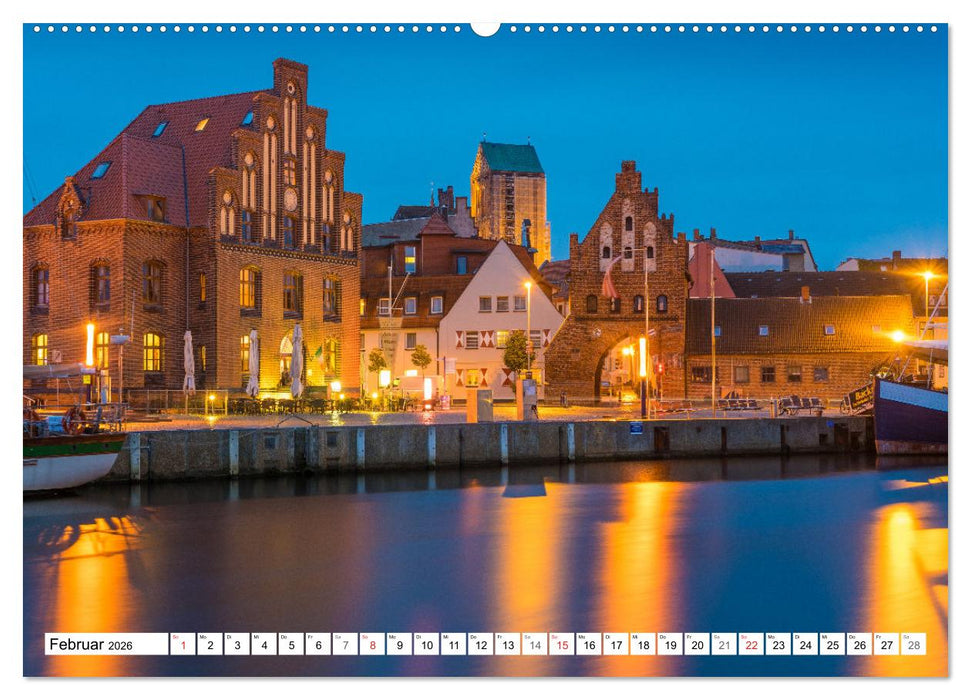The height and width of the screenshot is (700, 971).
Task: Select the 18th in the date strip
Action: tap(642, 648)
